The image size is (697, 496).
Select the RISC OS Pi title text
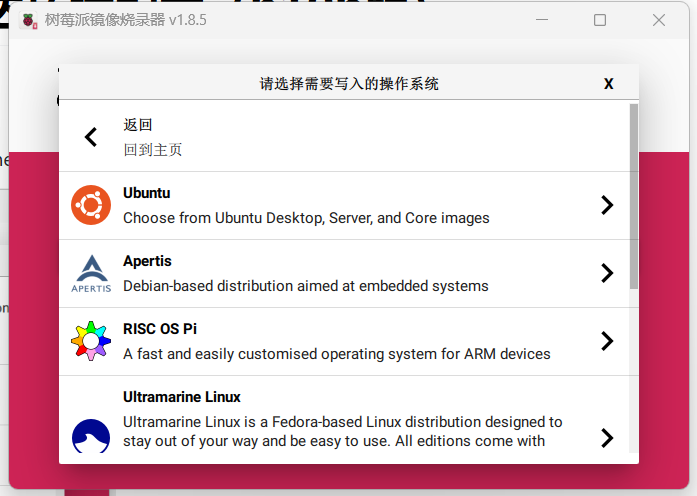160,329
